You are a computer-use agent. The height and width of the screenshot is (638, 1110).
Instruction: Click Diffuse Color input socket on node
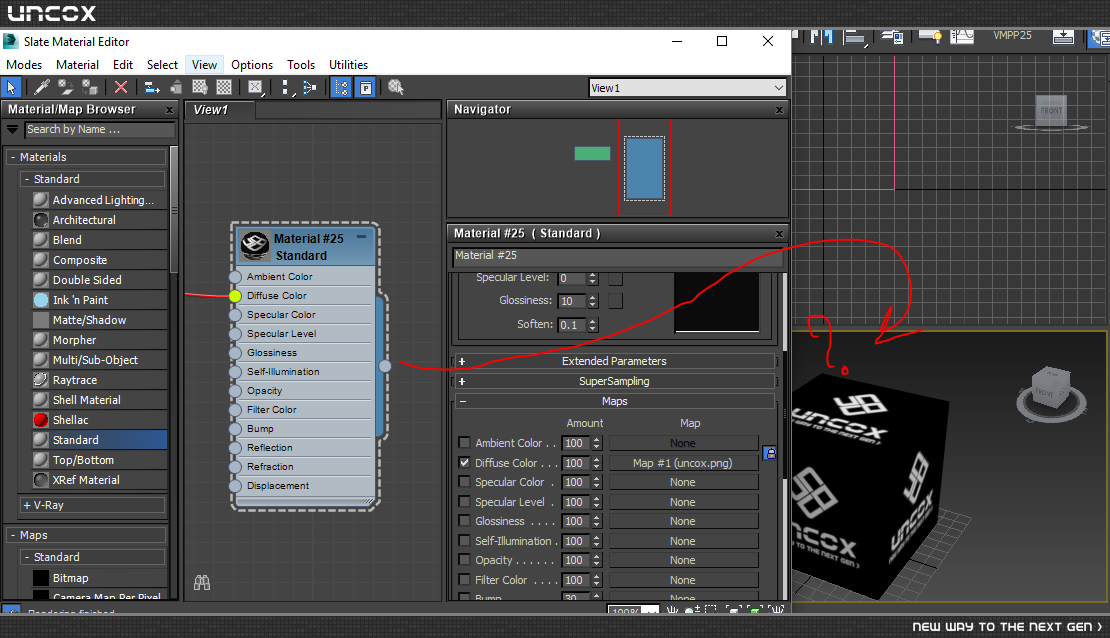(235, 296)
